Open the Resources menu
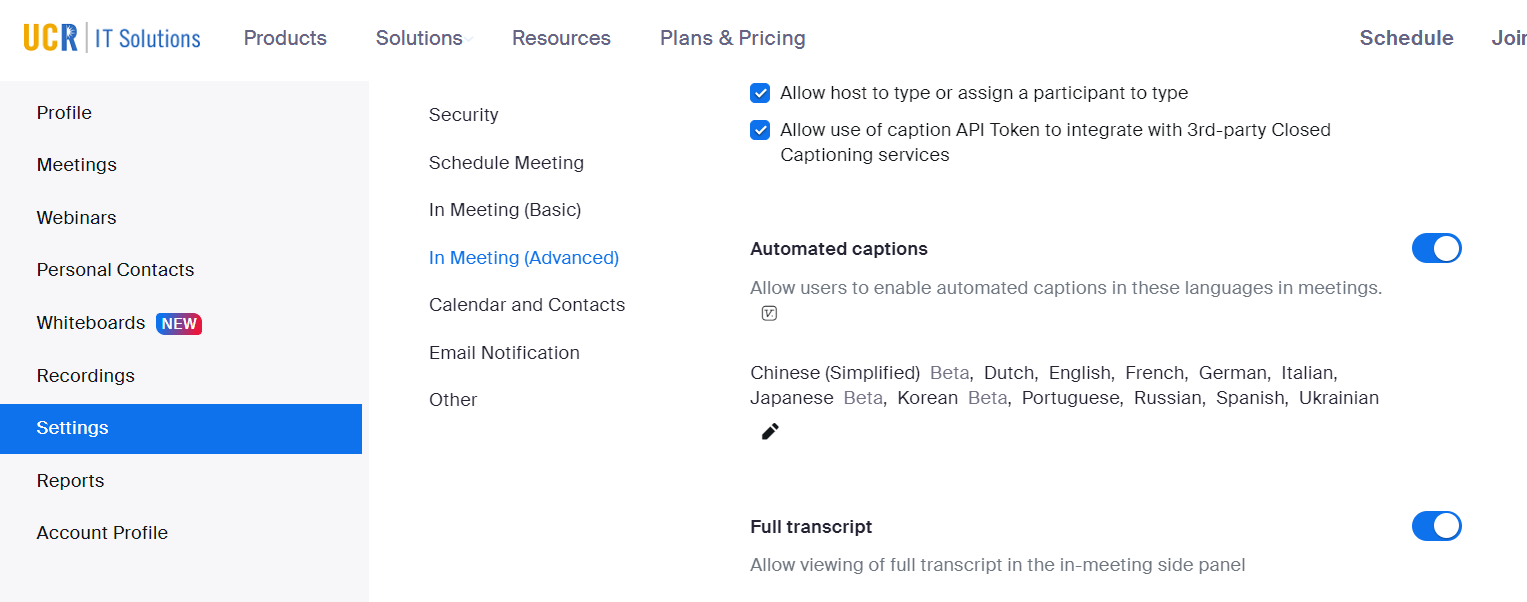This screenshot has width=1527, height=602. click(561, 38)
